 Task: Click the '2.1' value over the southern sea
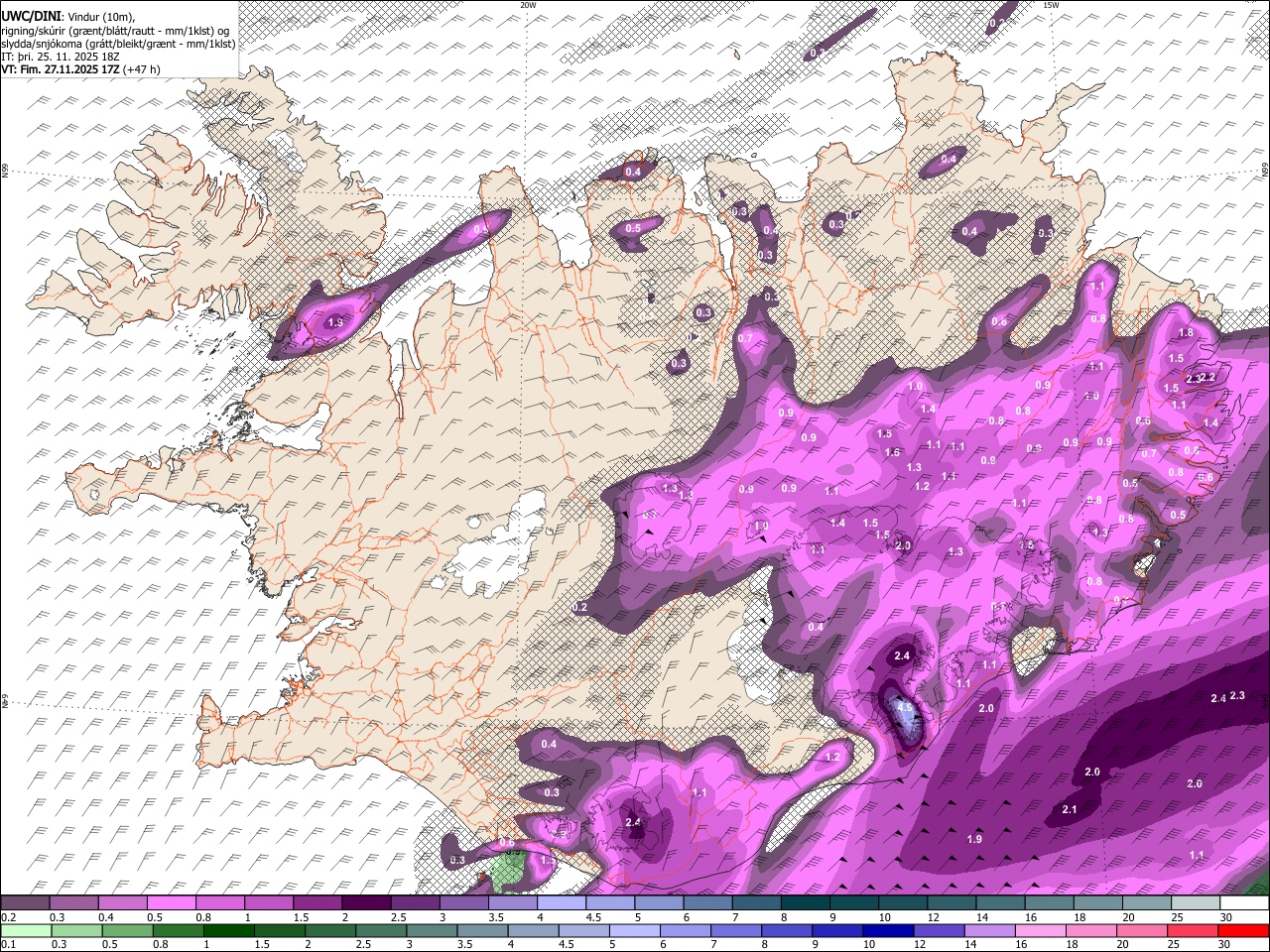[1070, 810]
